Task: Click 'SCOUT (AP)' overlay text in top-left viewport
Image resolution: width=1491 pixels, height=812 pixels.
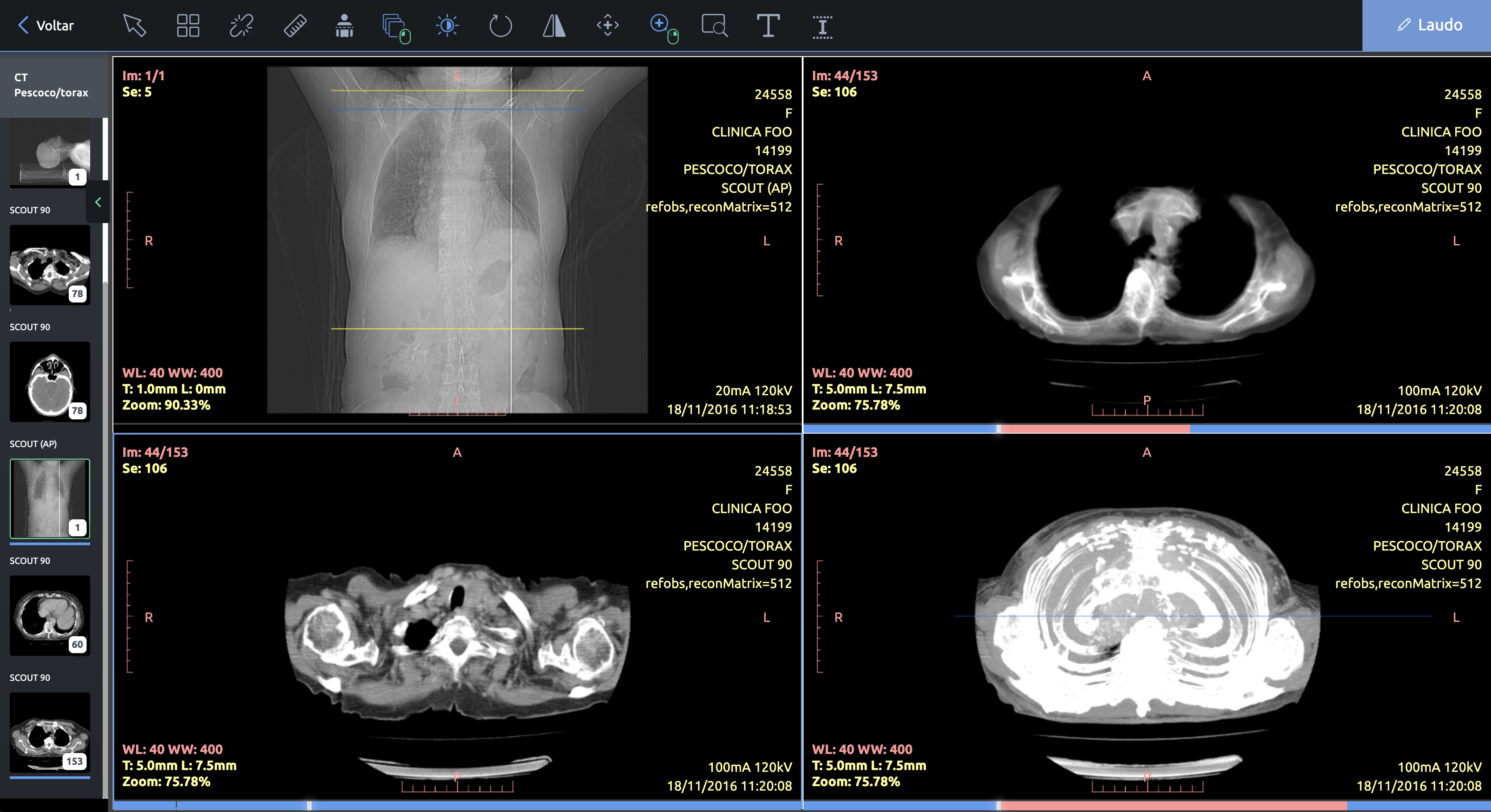Action: coord(756,188)
